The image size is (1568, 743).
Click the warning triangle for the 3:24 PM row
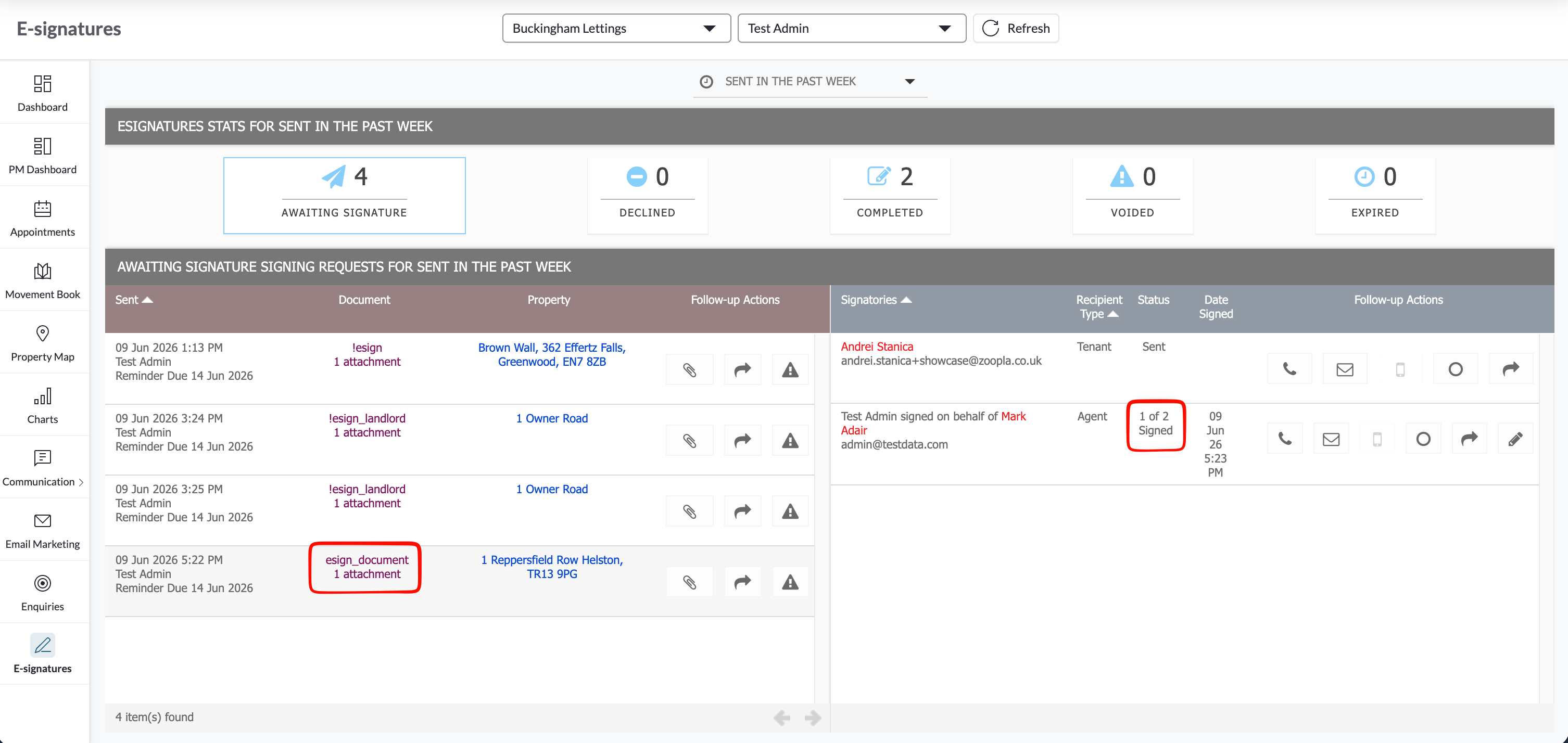click(x=790, y=441)
